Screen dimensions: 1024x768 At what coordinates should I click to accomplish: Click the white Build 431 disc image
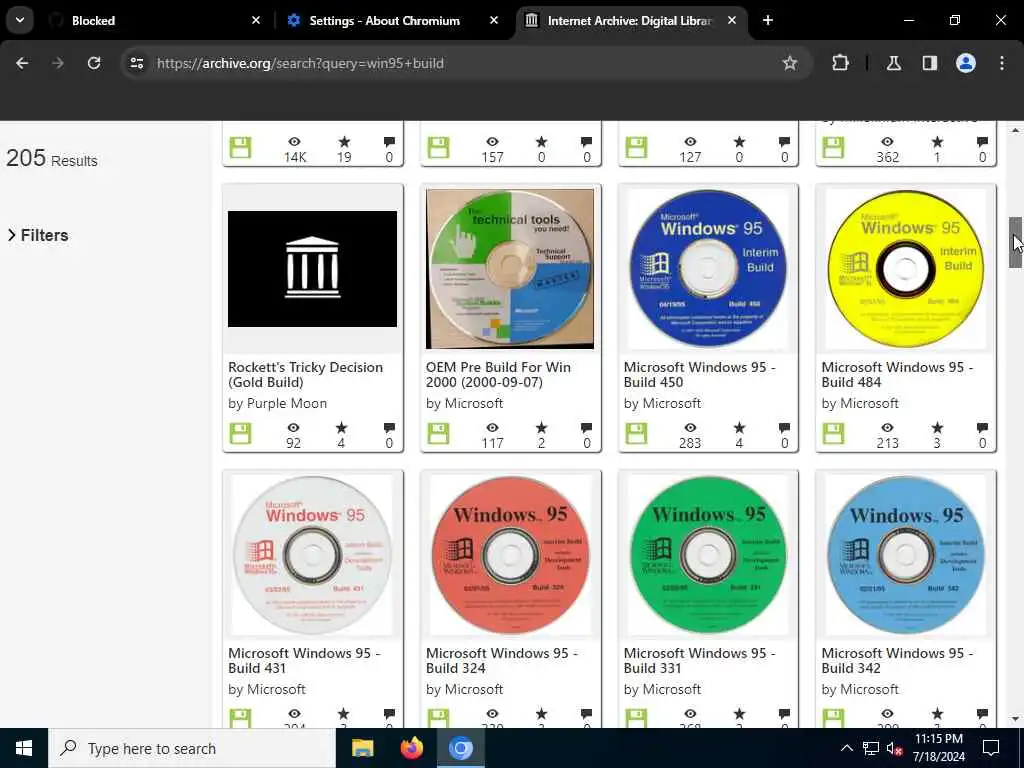312,555
